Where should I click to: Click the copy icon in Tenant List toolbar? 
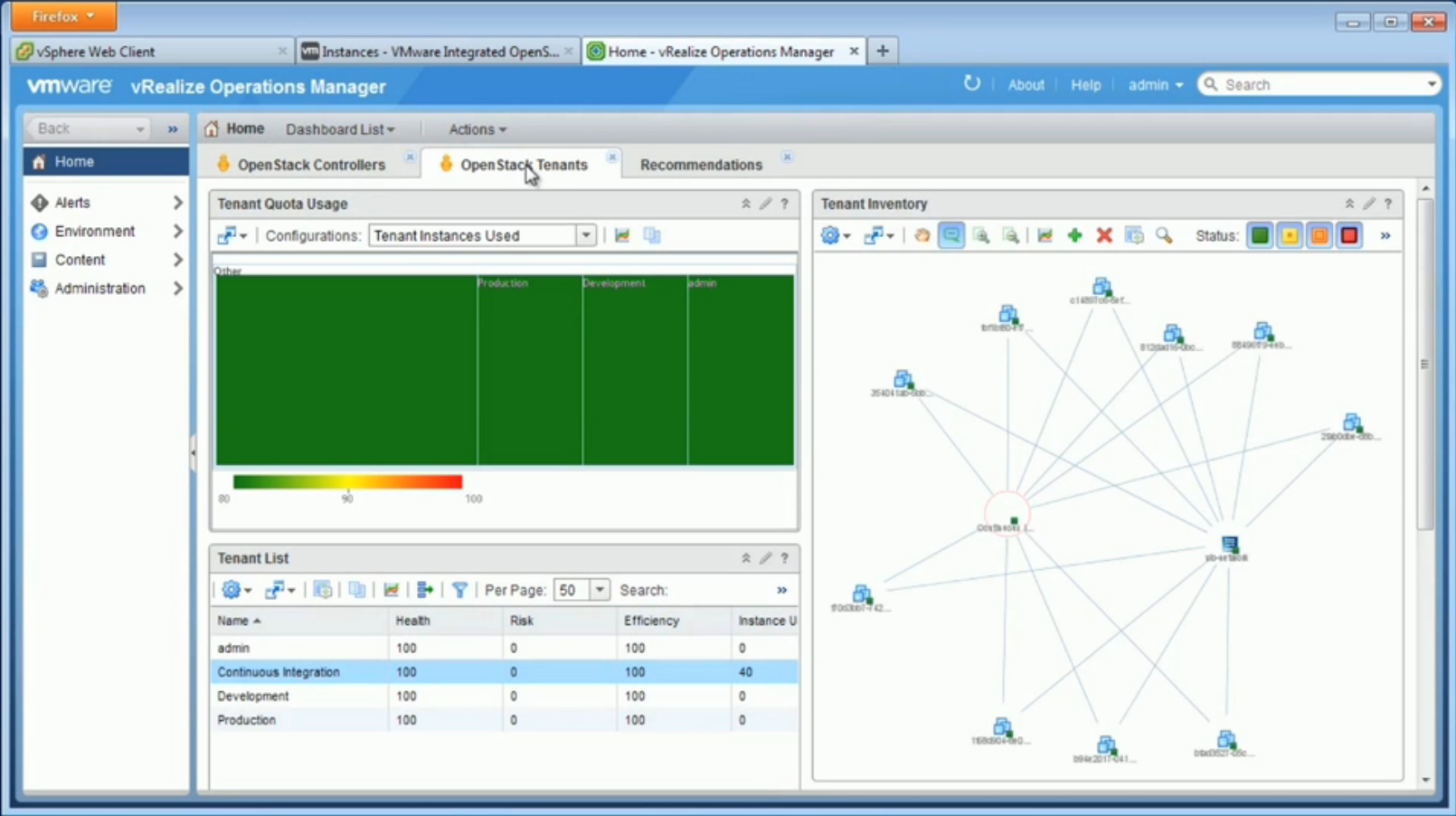pyautogui.click(x=357, y=590)
